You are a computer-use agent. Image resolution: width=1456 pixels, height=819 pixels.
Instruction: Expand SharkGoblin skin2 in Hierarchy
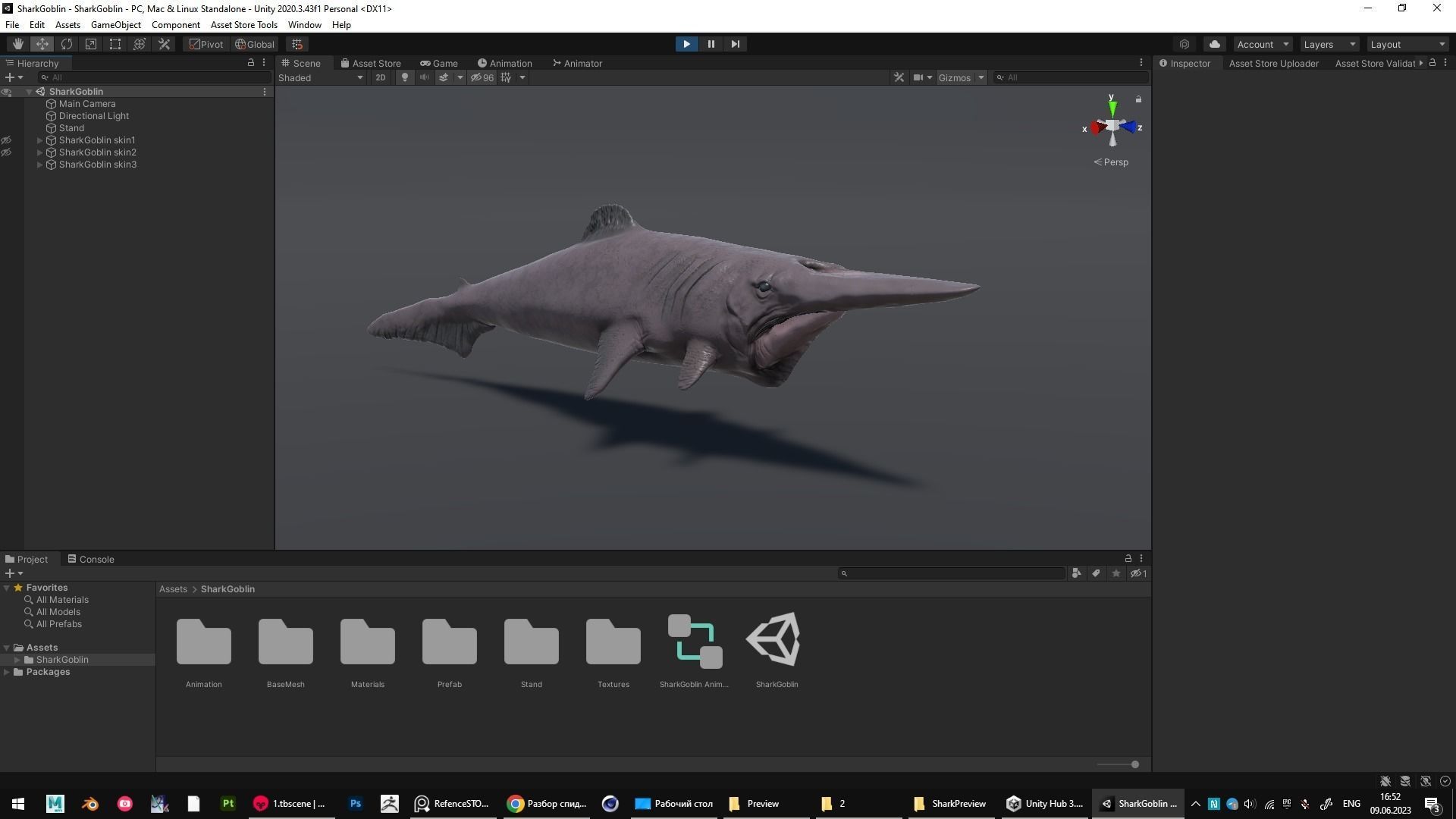pyautogui.click(x=40, y=152)
